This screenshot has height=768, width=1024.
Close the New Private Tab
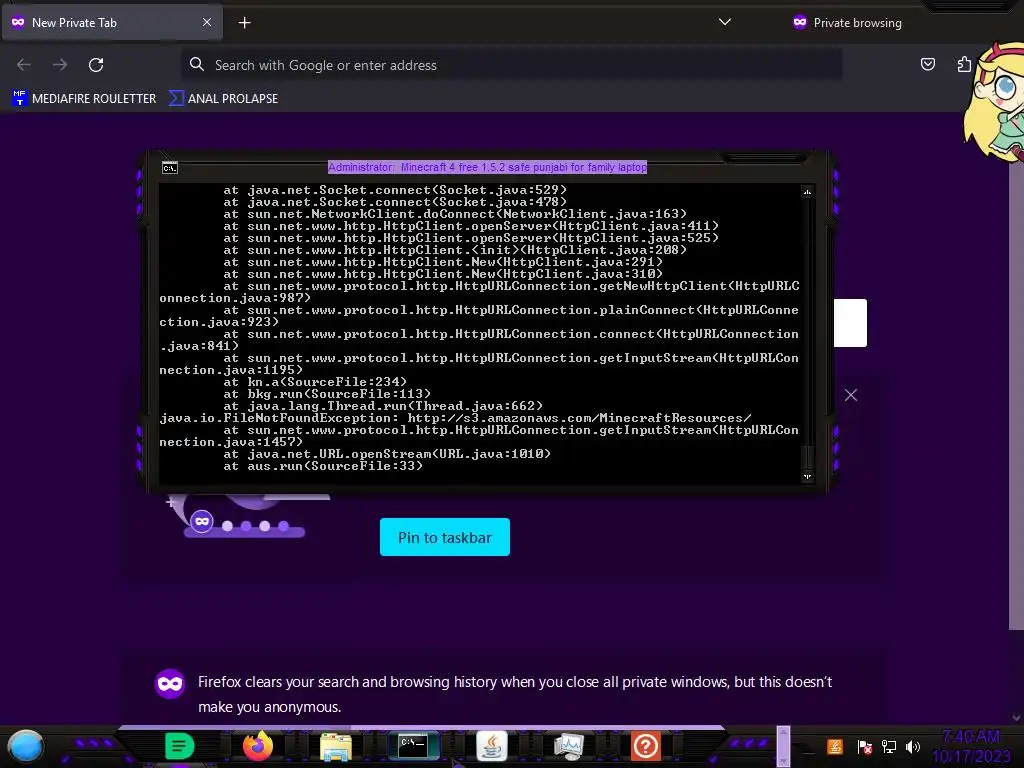(x=207, y=22)
